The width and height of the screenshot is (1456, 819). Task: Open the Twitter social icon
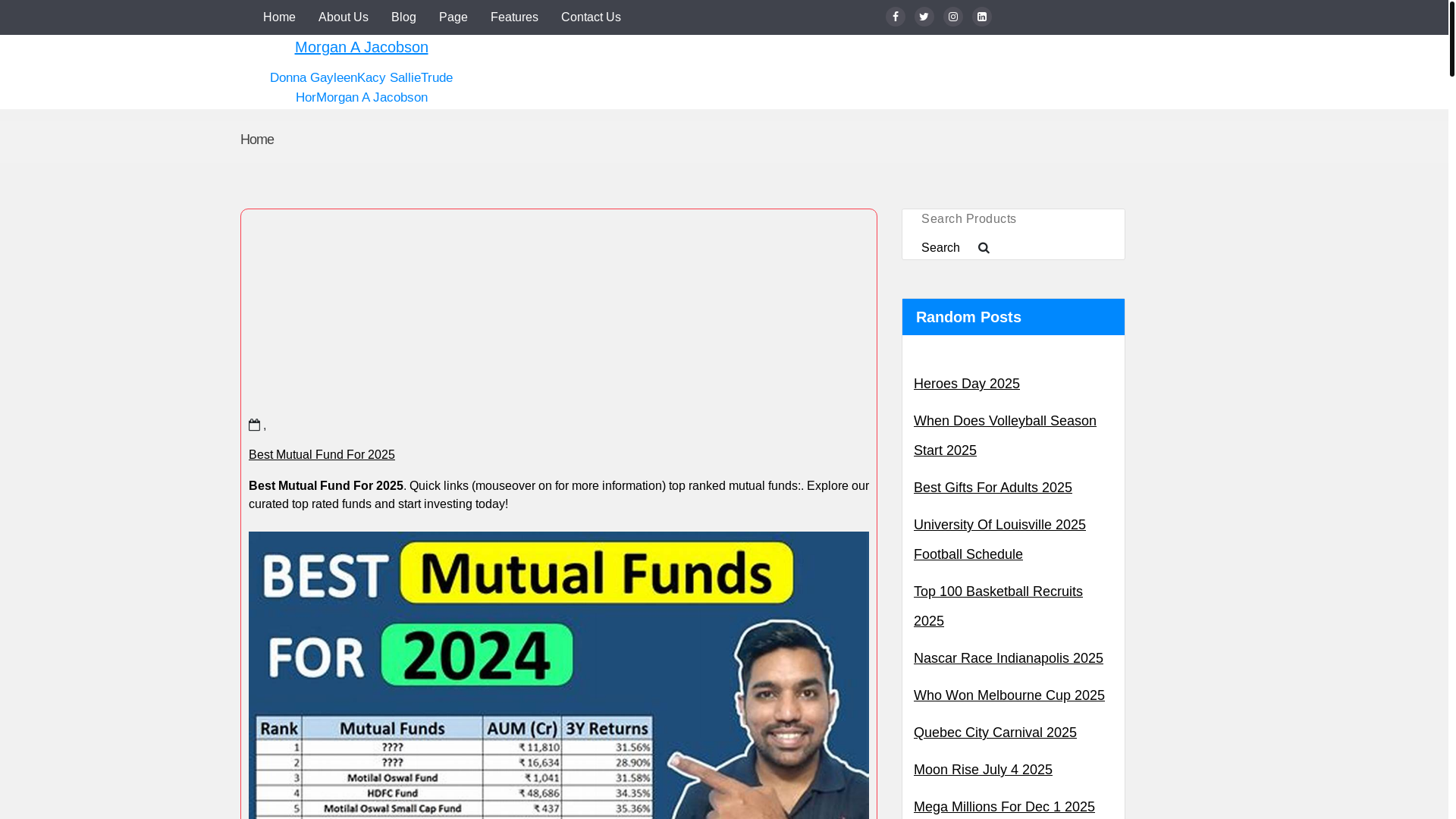[924, 17]
